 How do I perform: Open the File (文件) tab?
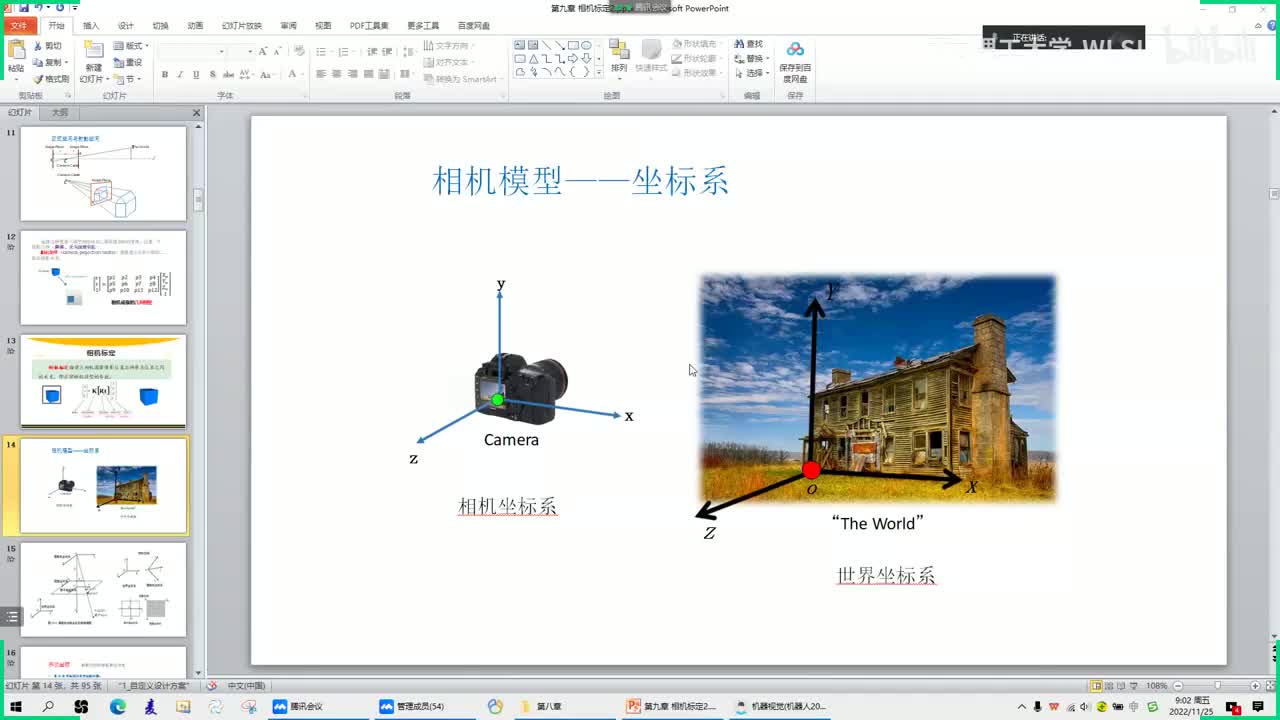pyautogui.click(x=19, y=25)
